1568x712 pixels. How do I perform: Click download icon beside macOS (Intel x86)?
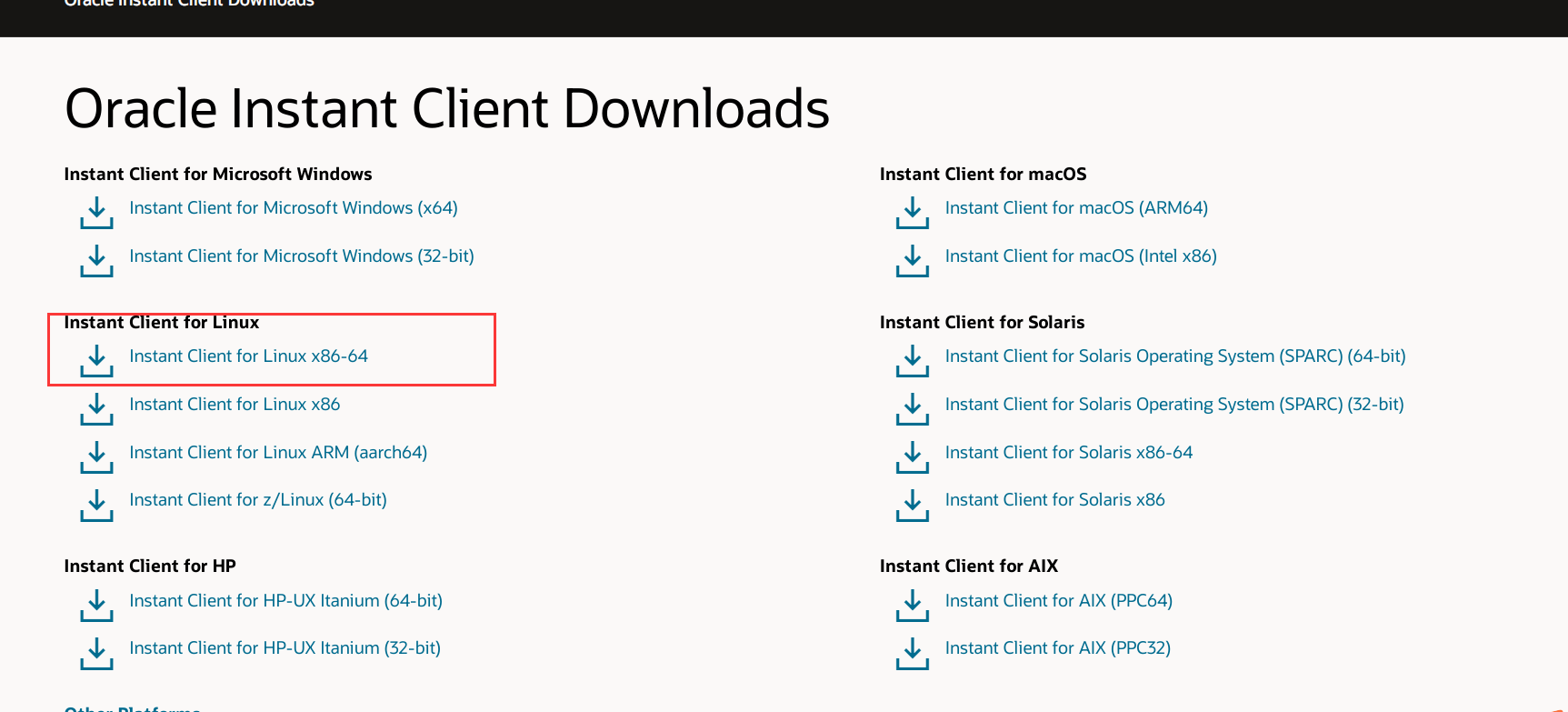point(913,261)
